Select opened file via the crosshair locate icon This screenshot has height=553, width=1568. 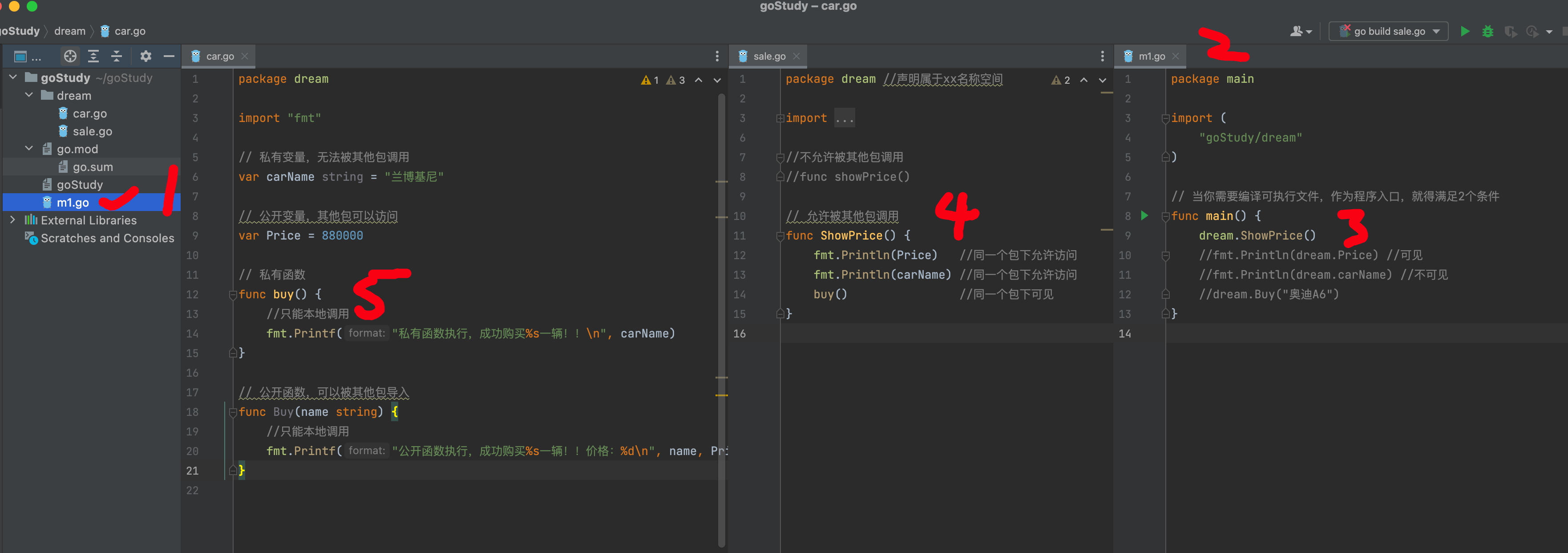70,56
